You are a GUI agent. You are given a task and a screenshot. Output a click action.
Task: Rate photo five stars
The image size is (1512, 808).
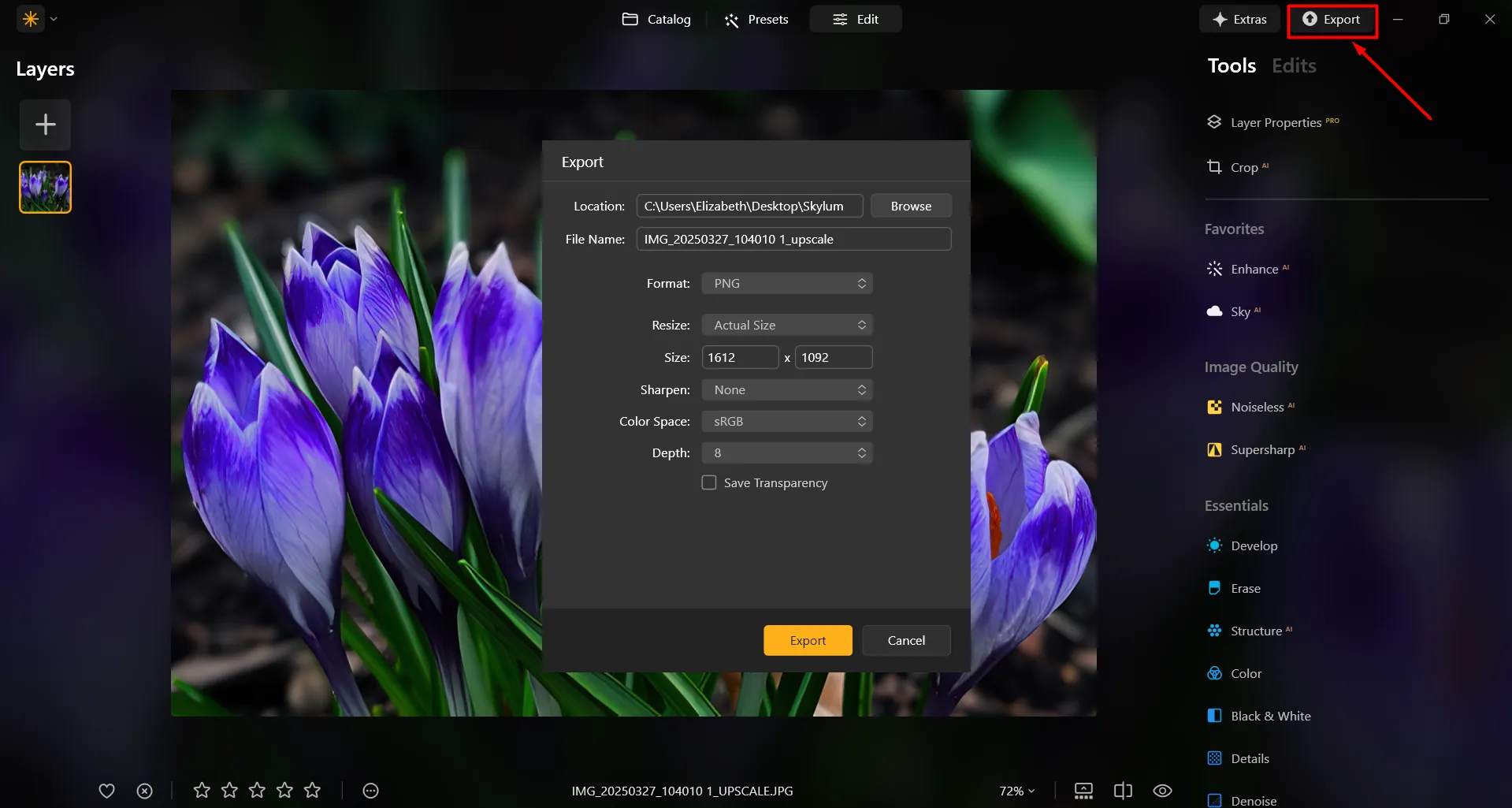coord(312,790)
